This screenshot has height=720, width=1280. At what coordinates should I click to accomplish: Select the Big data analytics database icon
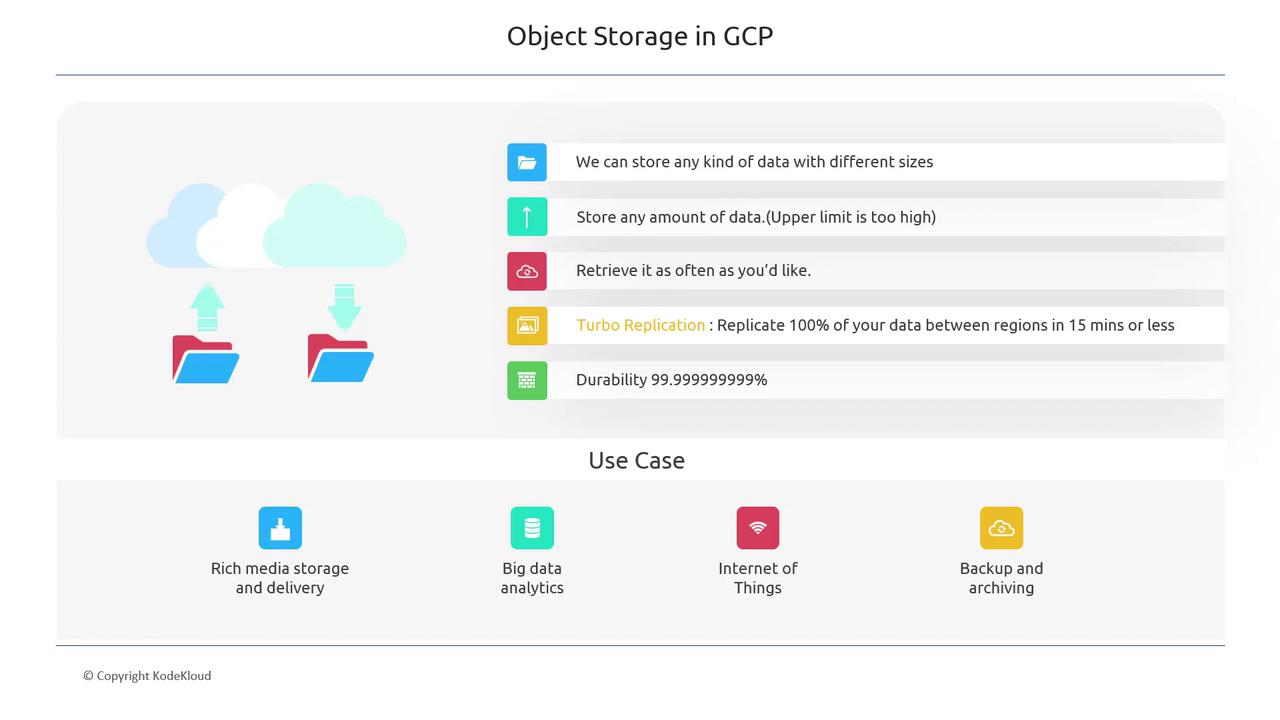tap(532, 528)
